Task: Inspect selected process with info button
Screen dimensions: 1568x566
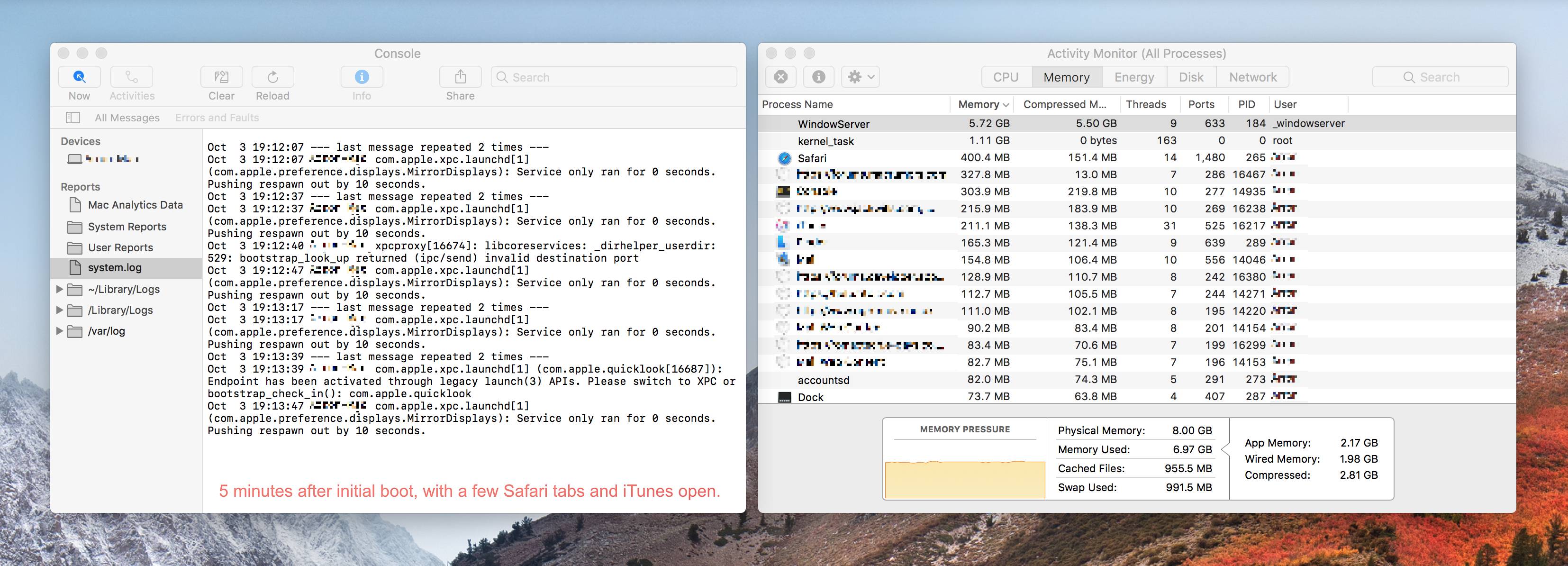Action: click(819, 77)
